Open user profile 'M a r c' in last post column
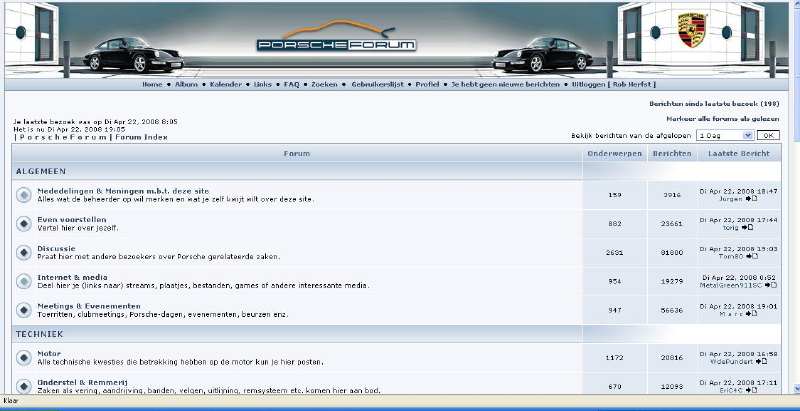Image resolution: width=800 pixels, height=411 pixels. tap(731, 314)
